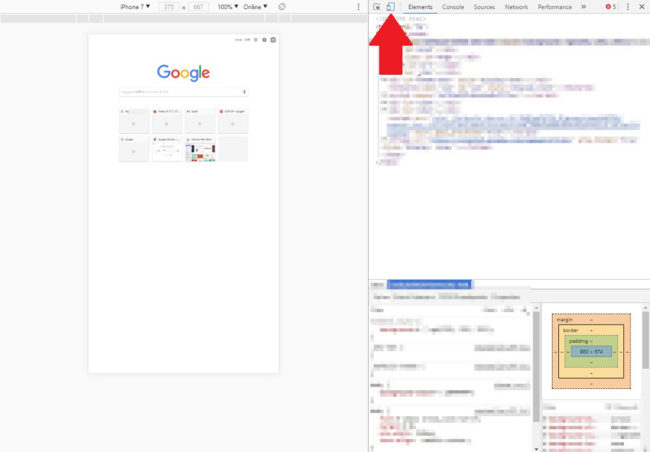The height and width of the screenshot is (452, 650).
Task: Open device toolbar more options menu
Action: (359, 7)
